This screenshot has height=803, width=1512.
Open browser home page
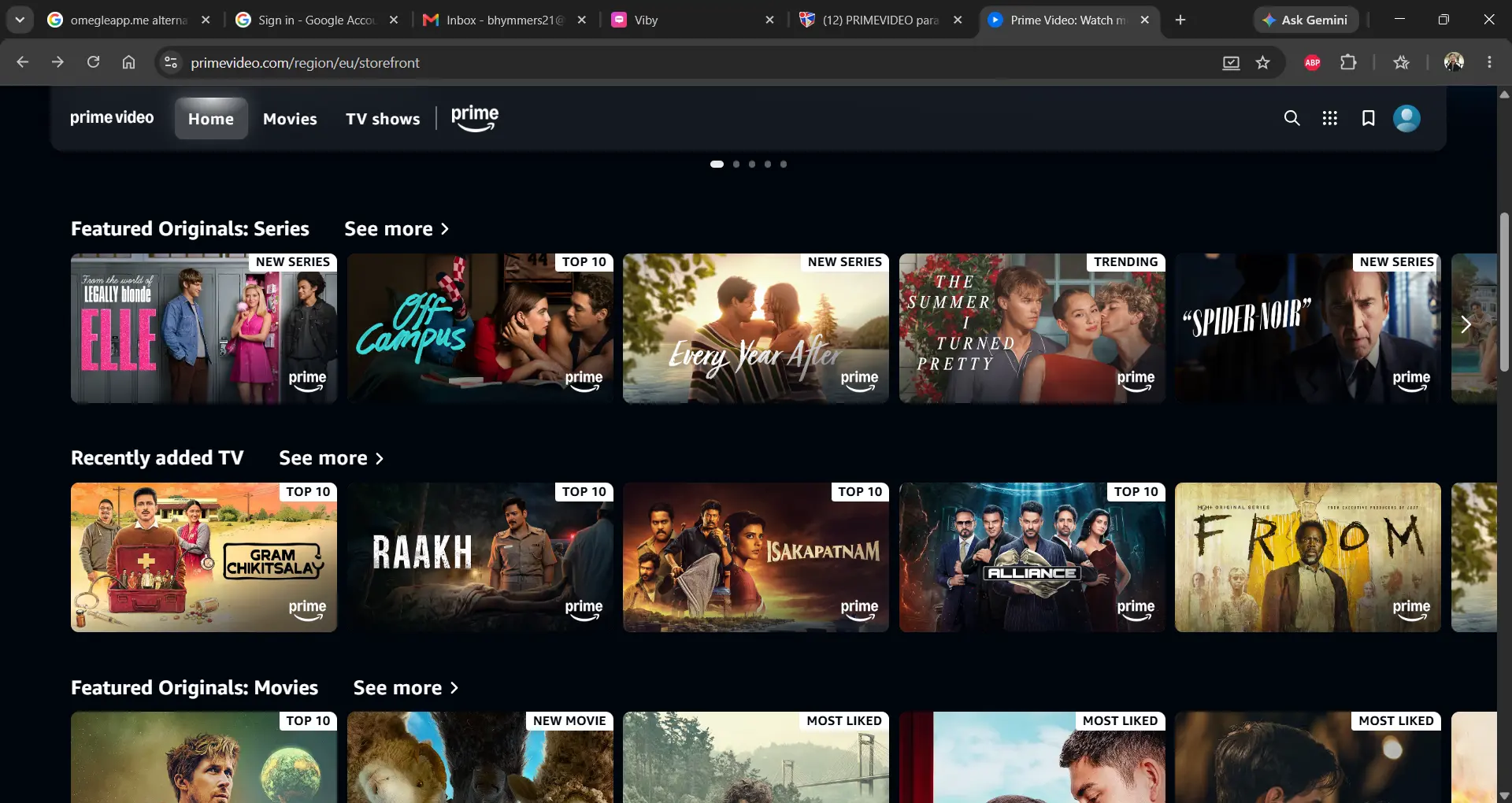[128, 62]
